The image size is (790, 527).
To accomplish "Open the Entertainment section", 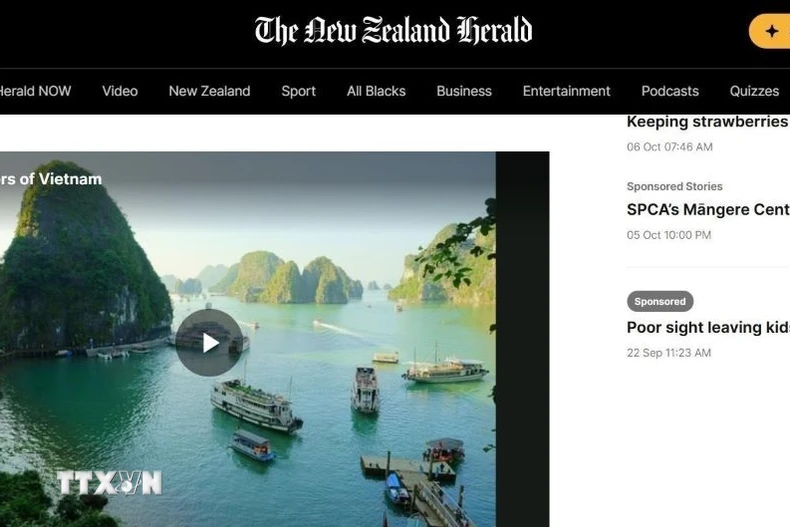I will pos(566,91).
